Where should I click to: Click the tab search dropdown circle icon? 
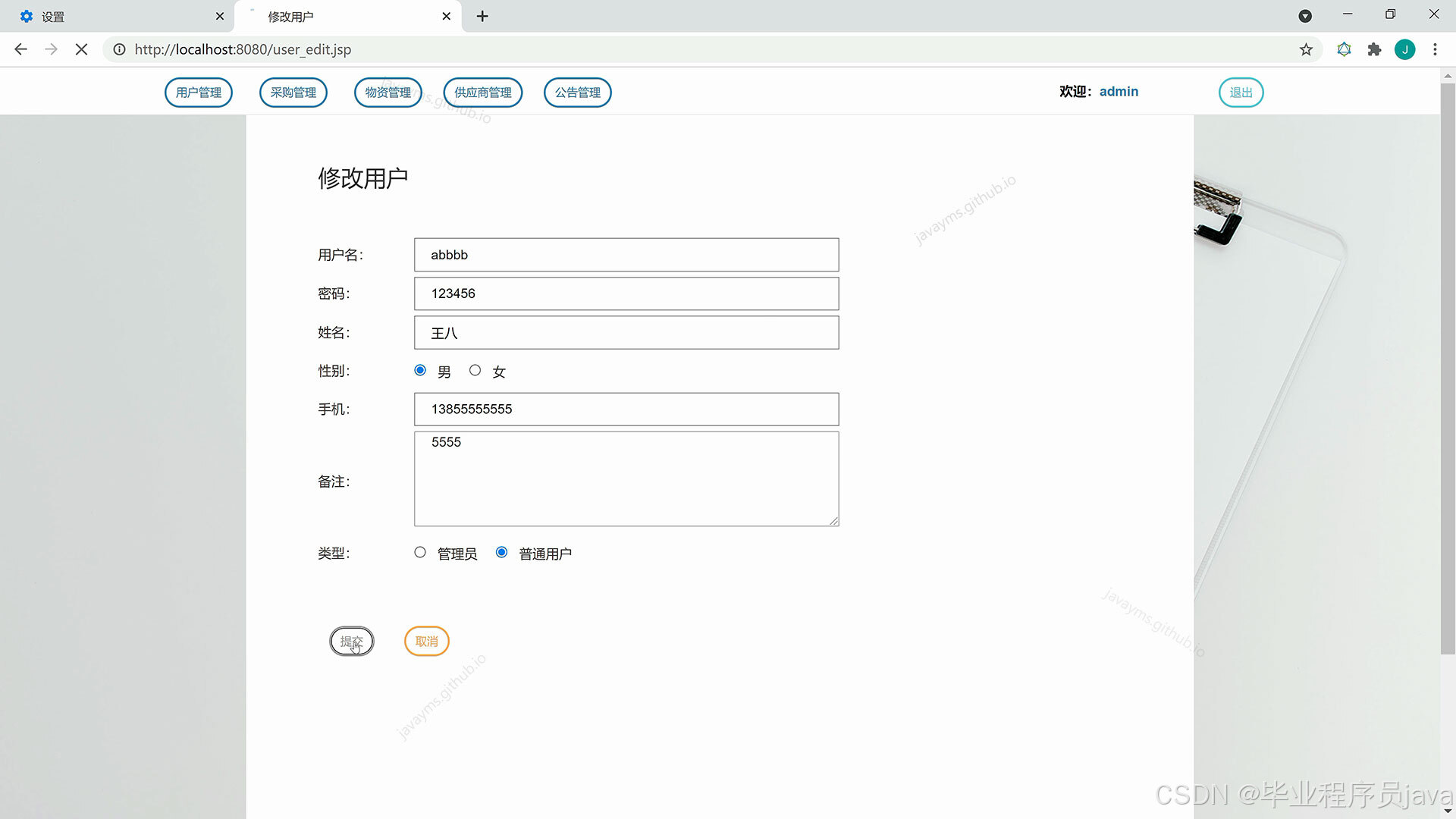1305,16
